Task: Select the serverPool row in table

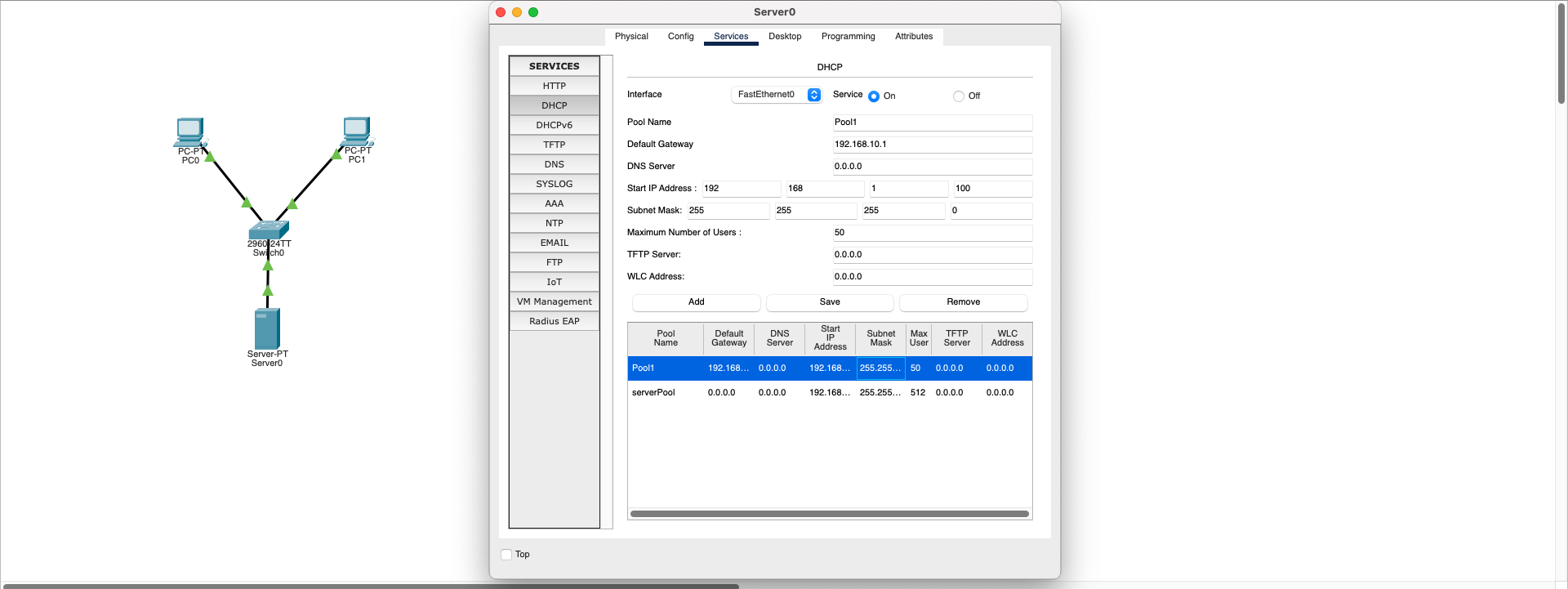Action: click(830, 393)
